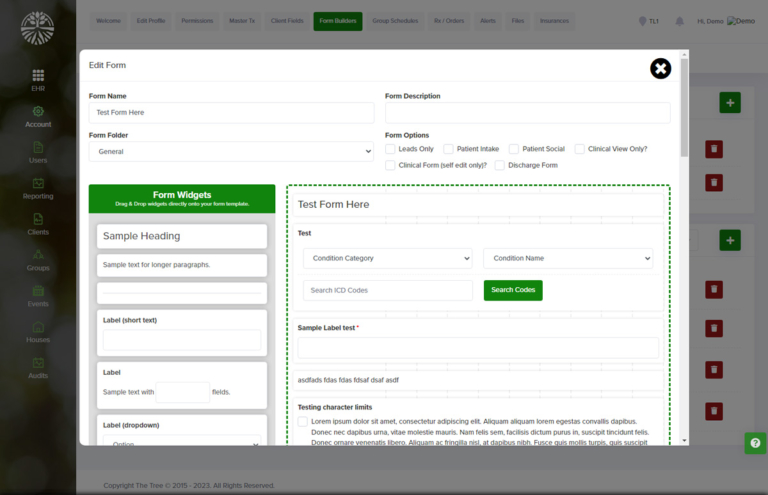Open Reporting from the sidebar

point(38,184)
